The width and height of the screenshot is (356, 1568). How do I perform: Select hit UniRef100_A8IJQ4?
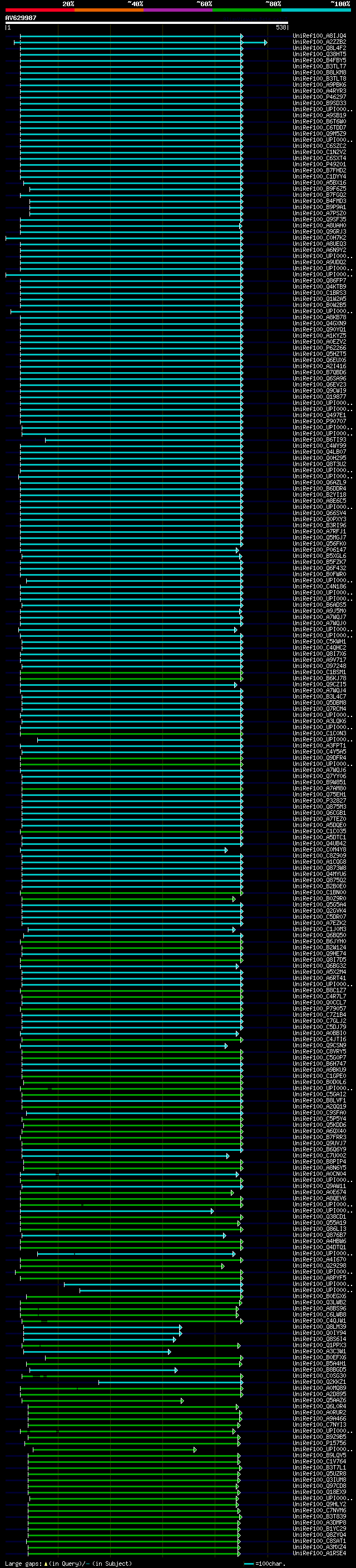coord(319,36)
